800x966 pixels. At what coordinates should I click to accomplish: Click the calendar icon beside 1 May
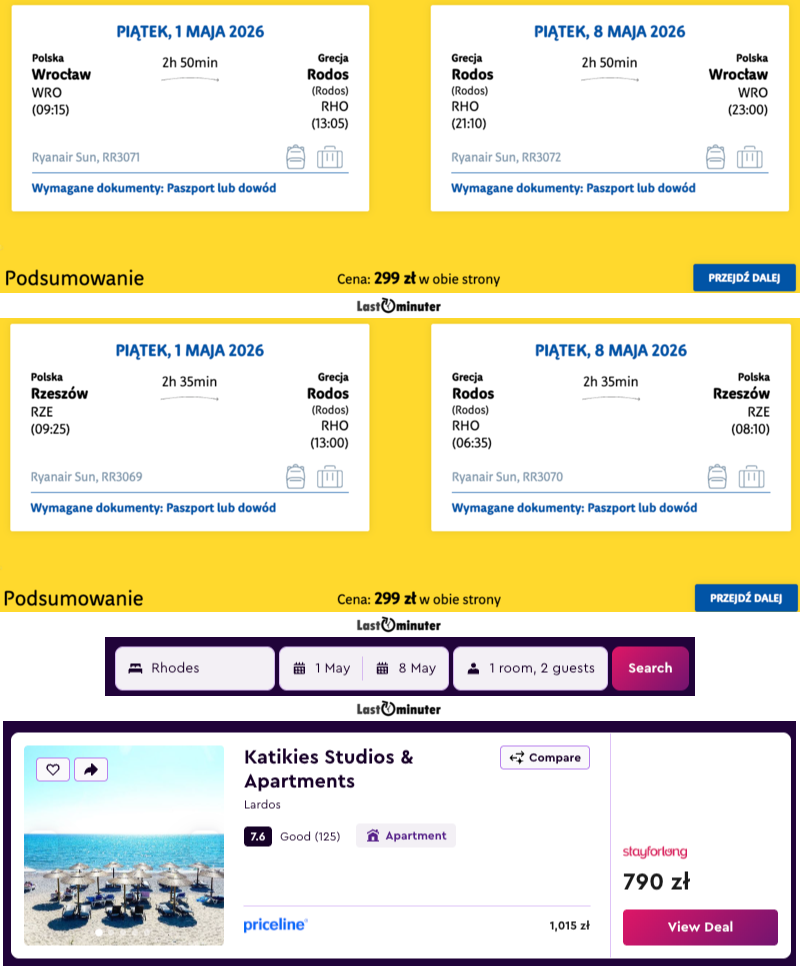tap(299, 669)
